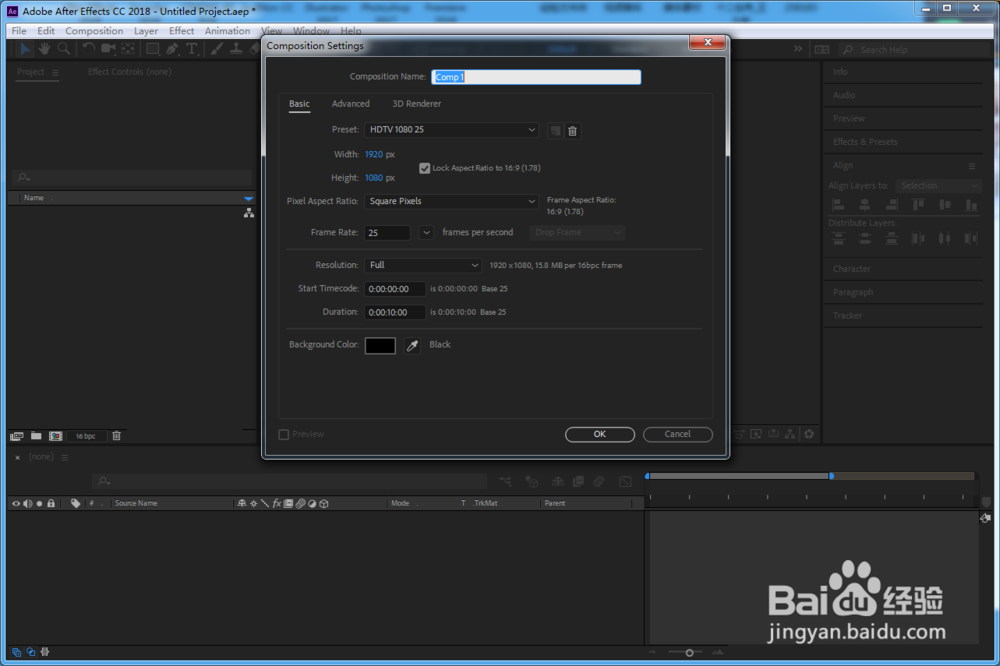Click the timeline zoom slider handle

689,653
